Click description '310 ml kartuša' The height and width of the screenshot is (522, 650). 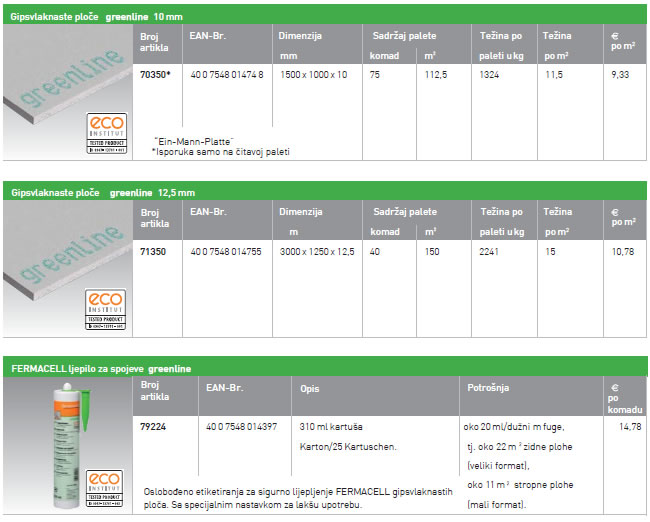[331, 427]
